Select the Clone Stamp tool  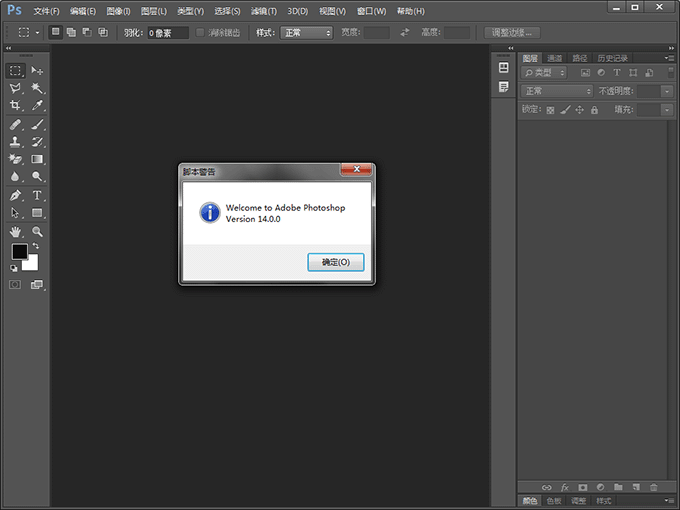click(x=16, y=142)
